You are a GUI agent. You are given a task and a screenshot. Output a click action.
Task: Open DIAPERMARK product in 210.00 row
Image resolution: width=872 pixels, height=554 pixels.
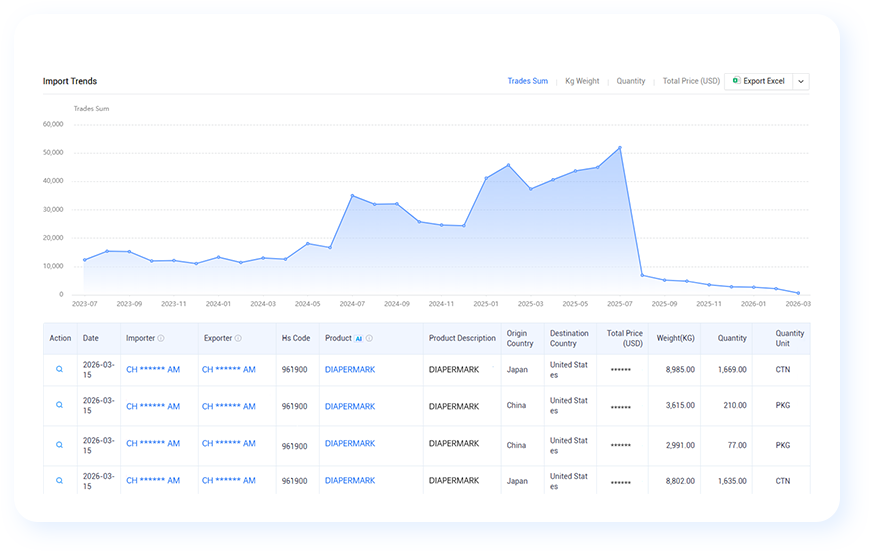350,407
